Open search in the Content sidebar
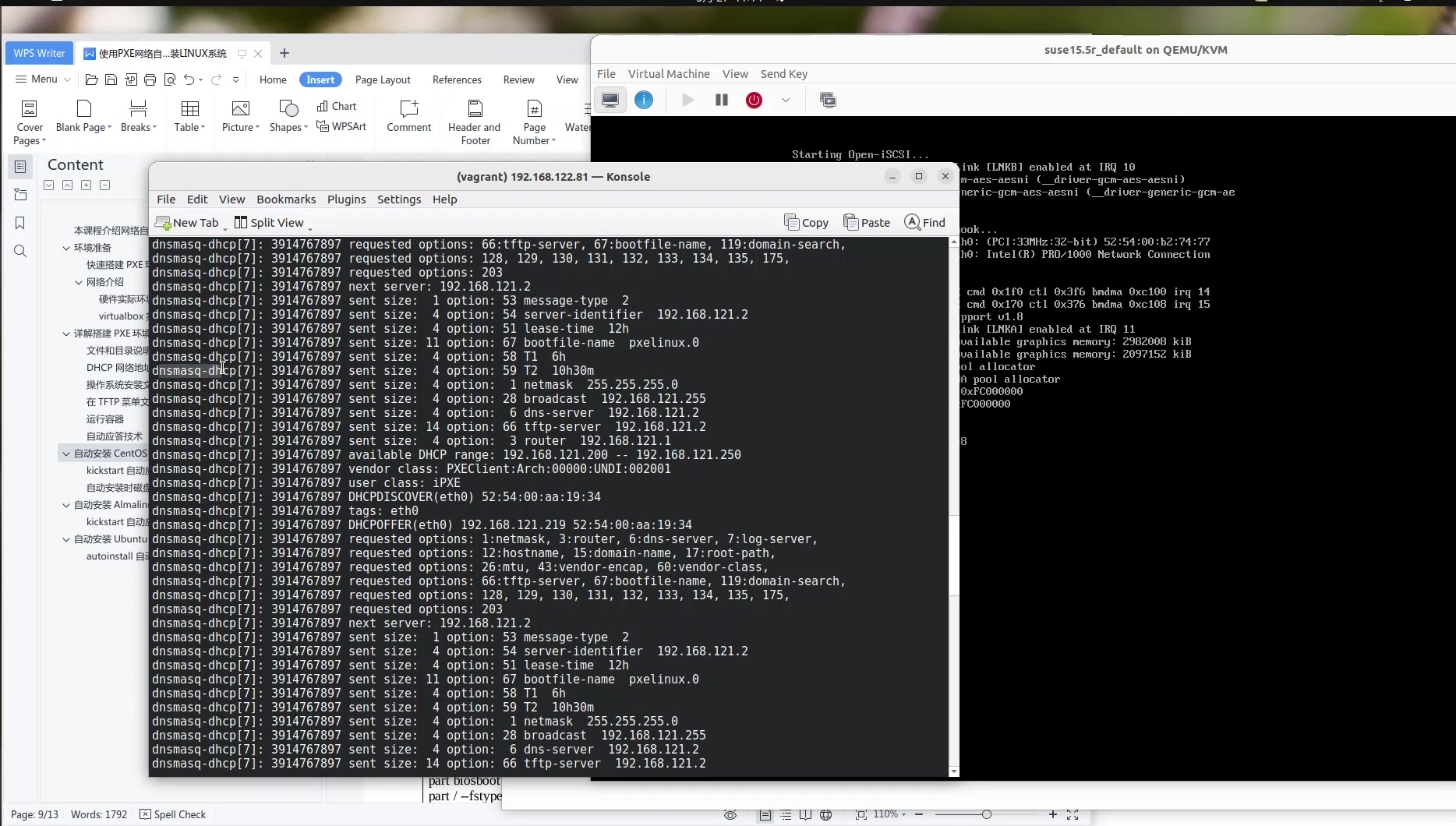 click(19, 251)
